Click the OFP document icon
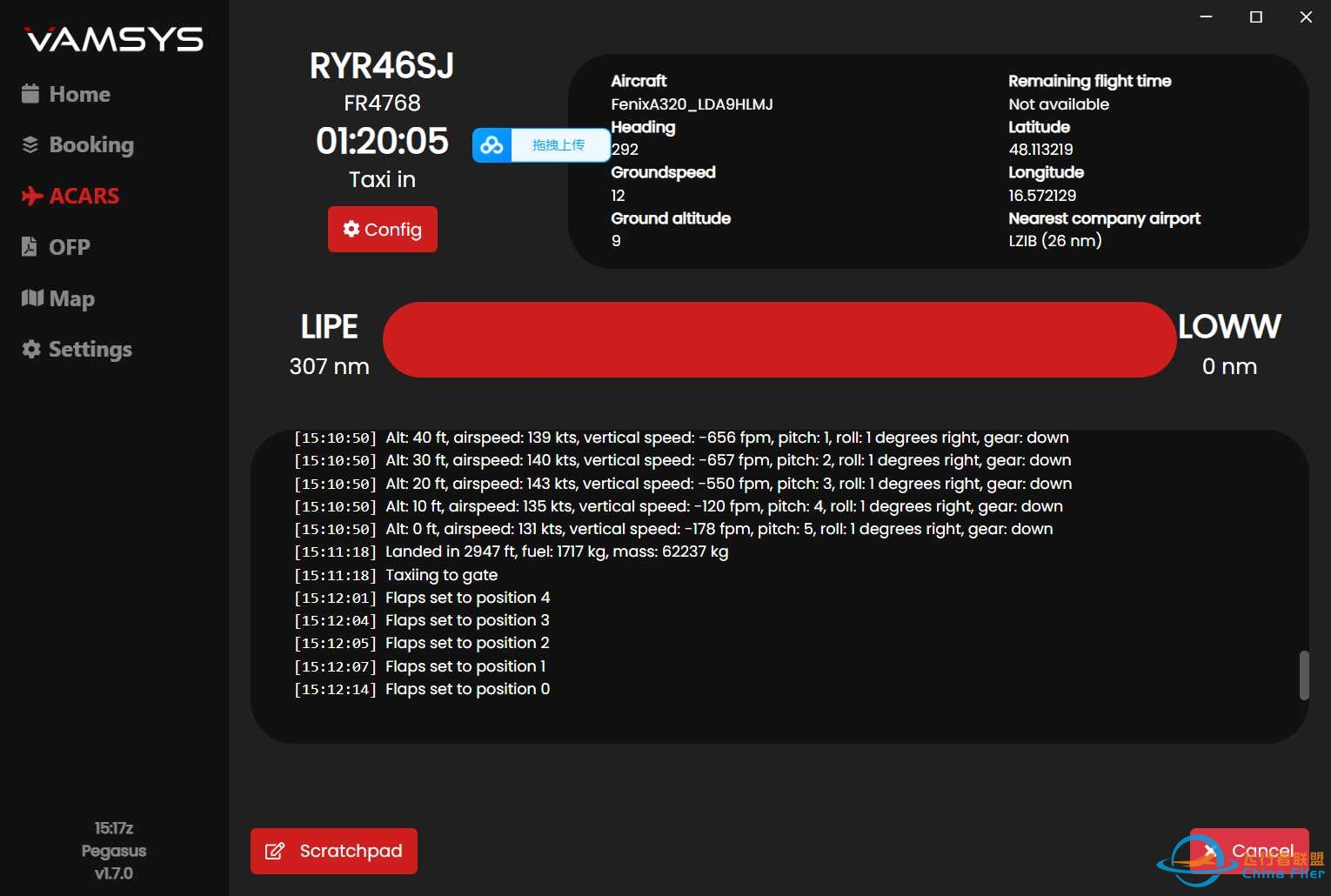The image size is (1331, 896). click(30, 247)
